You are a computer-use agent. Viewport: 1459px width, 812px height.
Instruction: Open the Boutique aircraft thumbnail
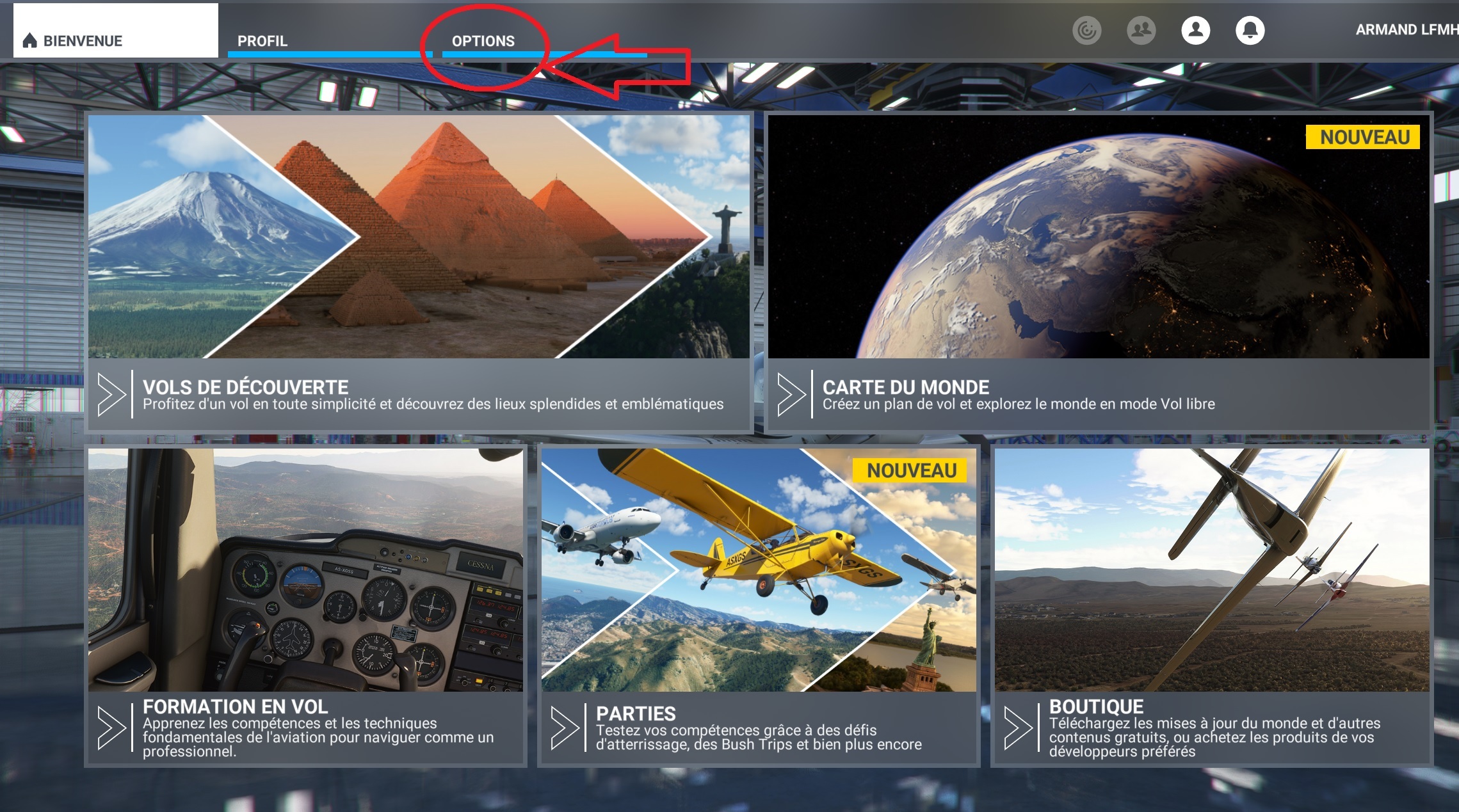[x=1211, y=569]
